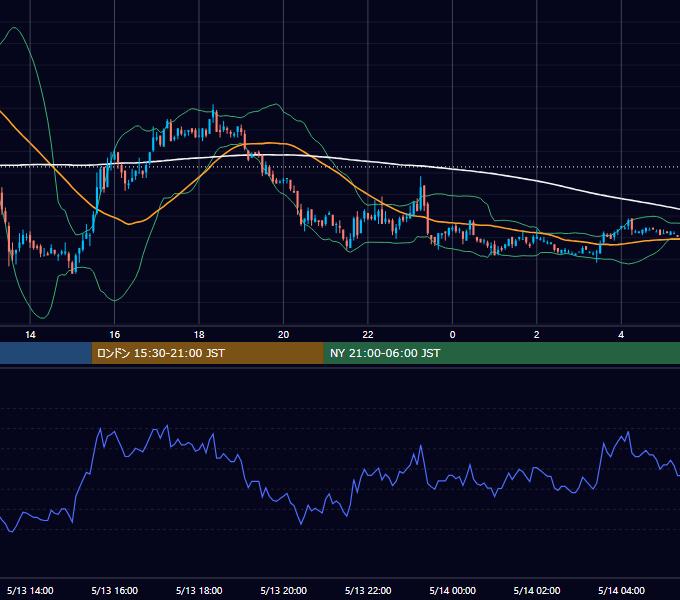Click the 5/13 22:00 date label

368,590
